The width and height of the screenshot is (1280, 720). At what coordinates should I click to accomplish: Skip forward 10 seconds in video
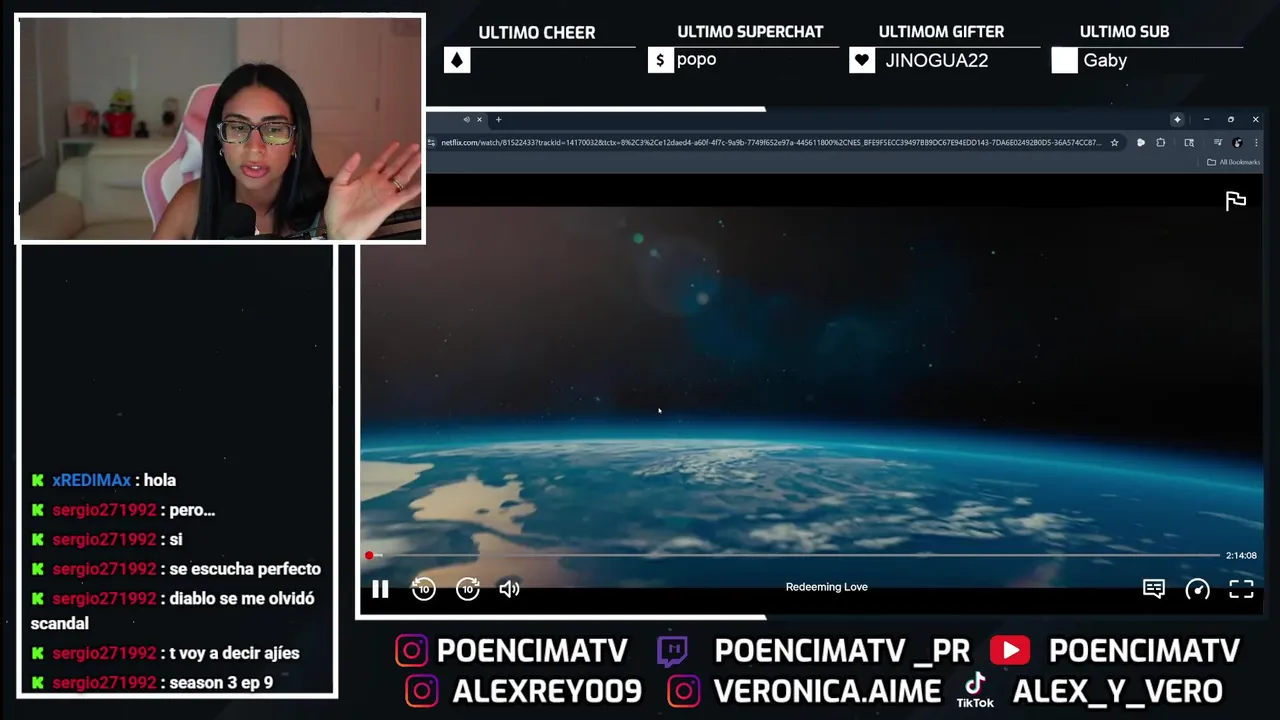click(x=468, y=589)
